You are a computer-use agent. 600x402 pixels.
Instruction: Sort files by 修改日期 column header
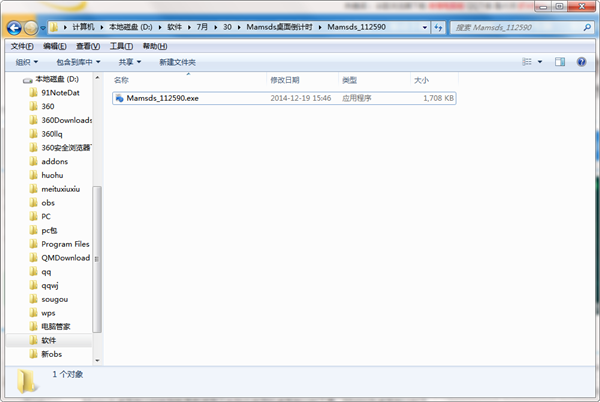pos(284,79)
